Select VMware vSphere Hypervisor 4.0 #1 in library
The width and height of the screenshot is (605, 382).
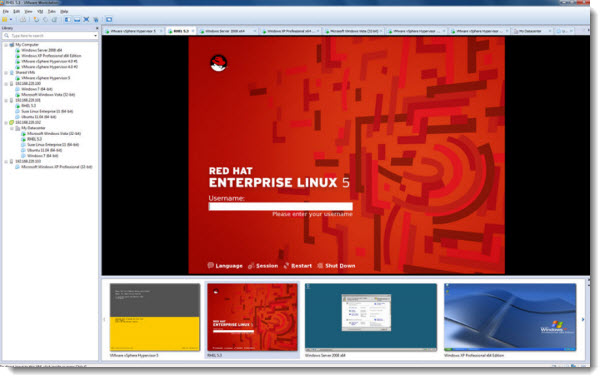(49, 61)
